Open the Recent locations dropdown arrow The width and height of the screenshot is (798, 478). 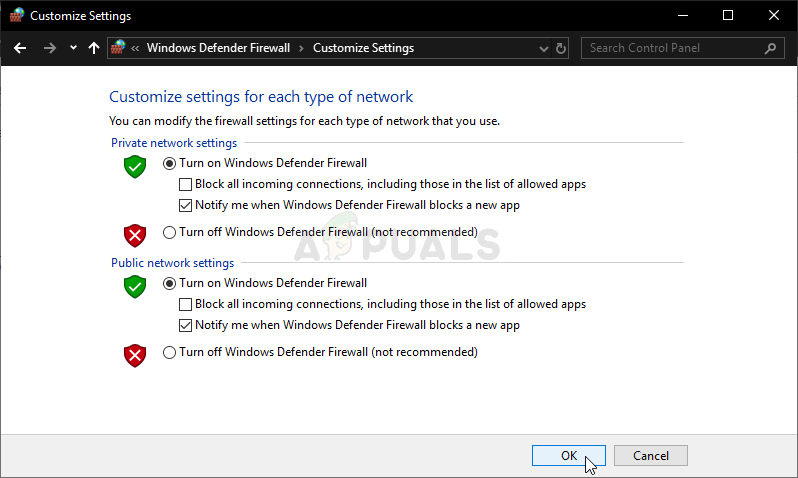coord(73,48)
